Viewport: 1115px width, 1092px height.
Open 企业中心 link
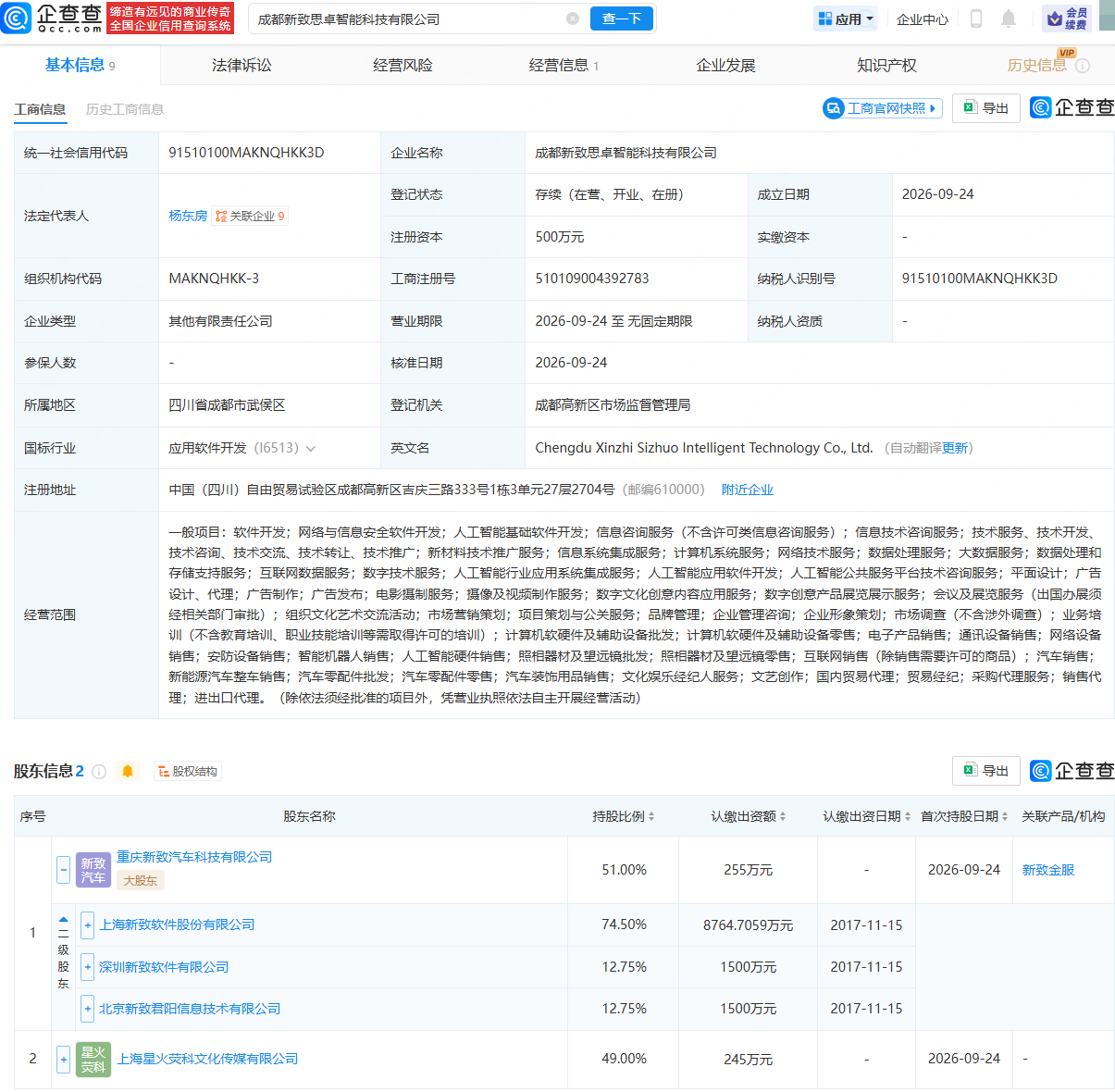pos(923,19)
